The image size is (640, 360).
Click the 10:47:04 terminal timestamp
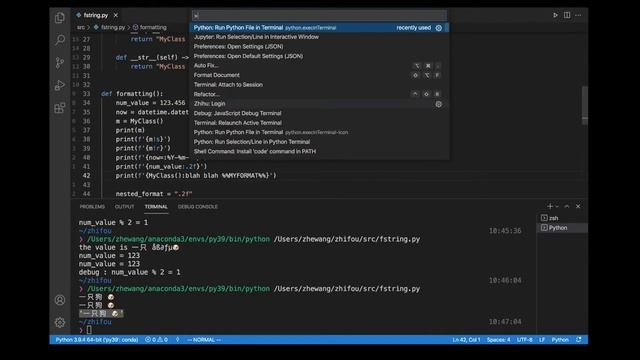(505, 322)
